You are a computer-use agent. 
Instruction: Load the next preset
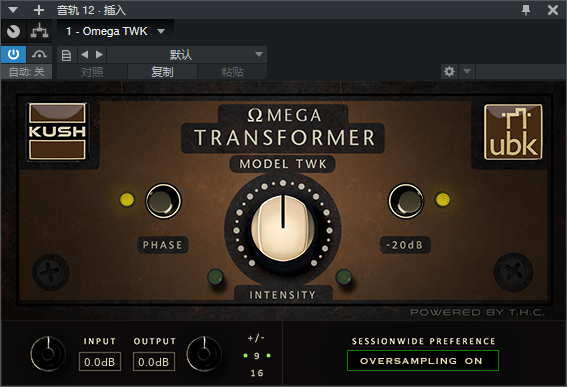click(99, 55)
